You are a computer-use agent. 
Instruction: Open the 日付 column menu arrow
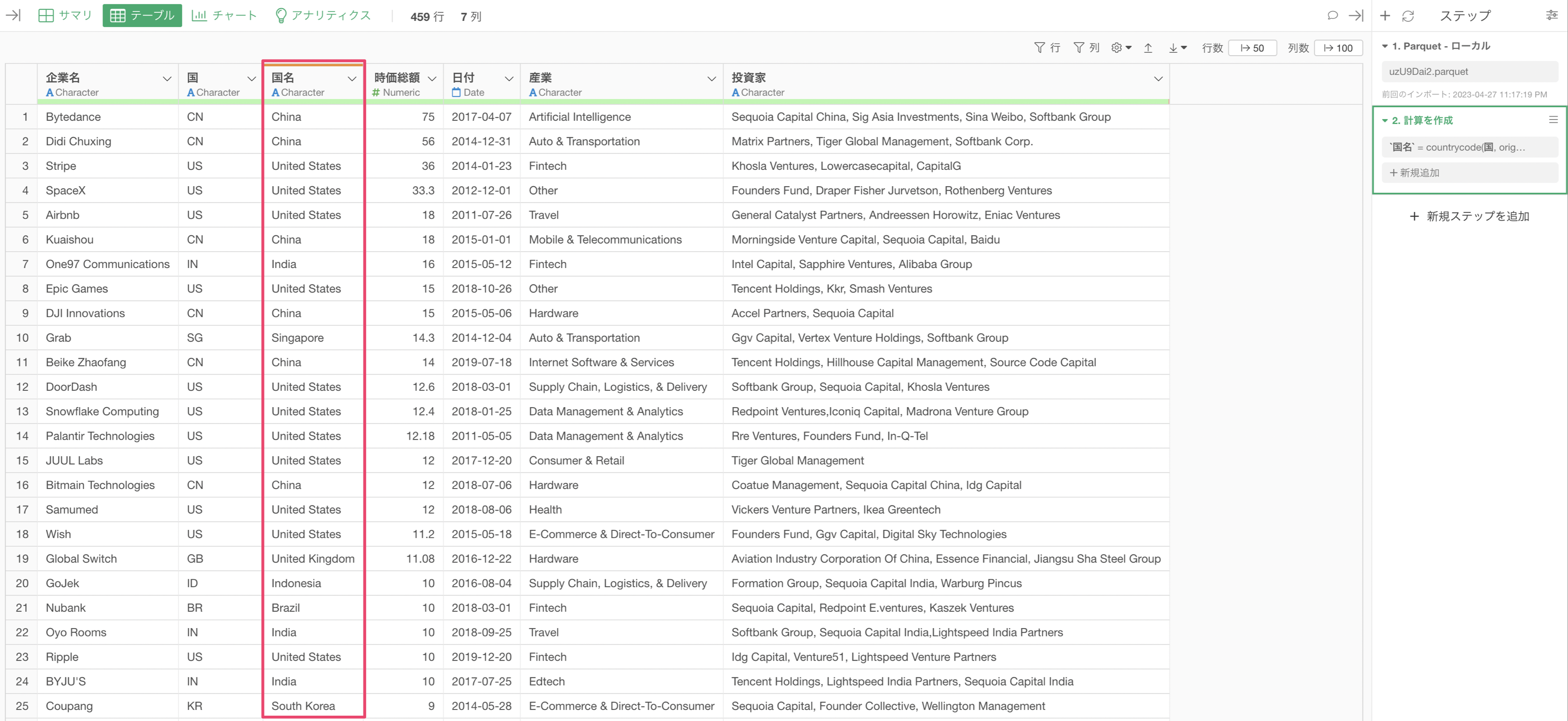[509, 79]
